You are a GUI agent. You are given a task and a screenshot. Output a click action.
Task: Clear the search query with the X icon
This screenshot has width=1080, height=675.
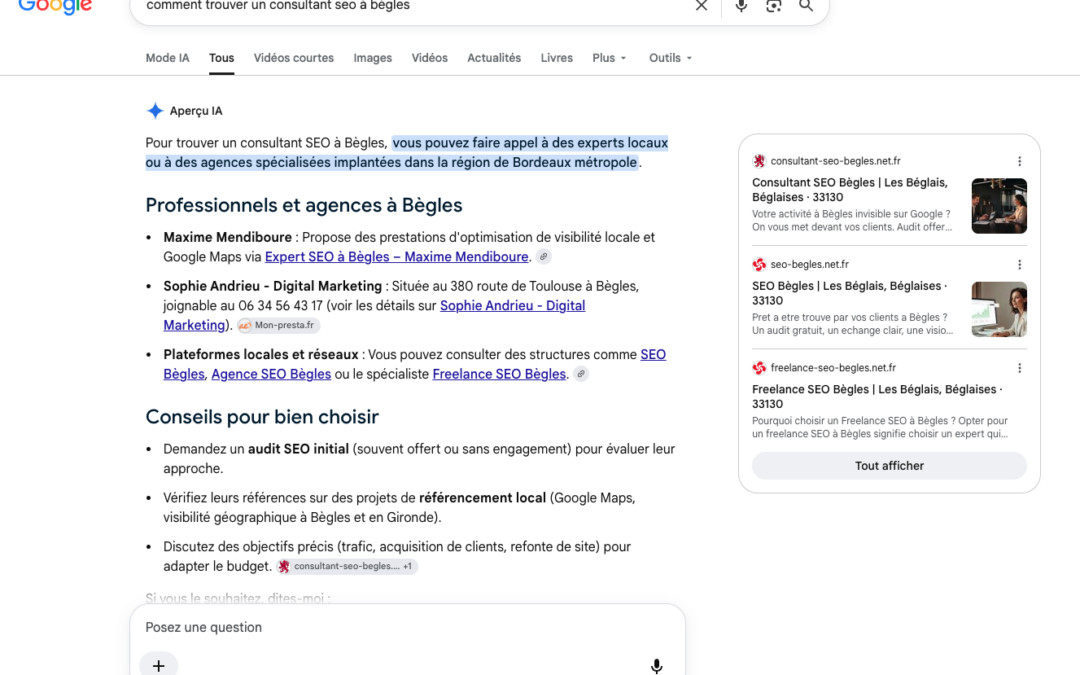click(701, 6)
